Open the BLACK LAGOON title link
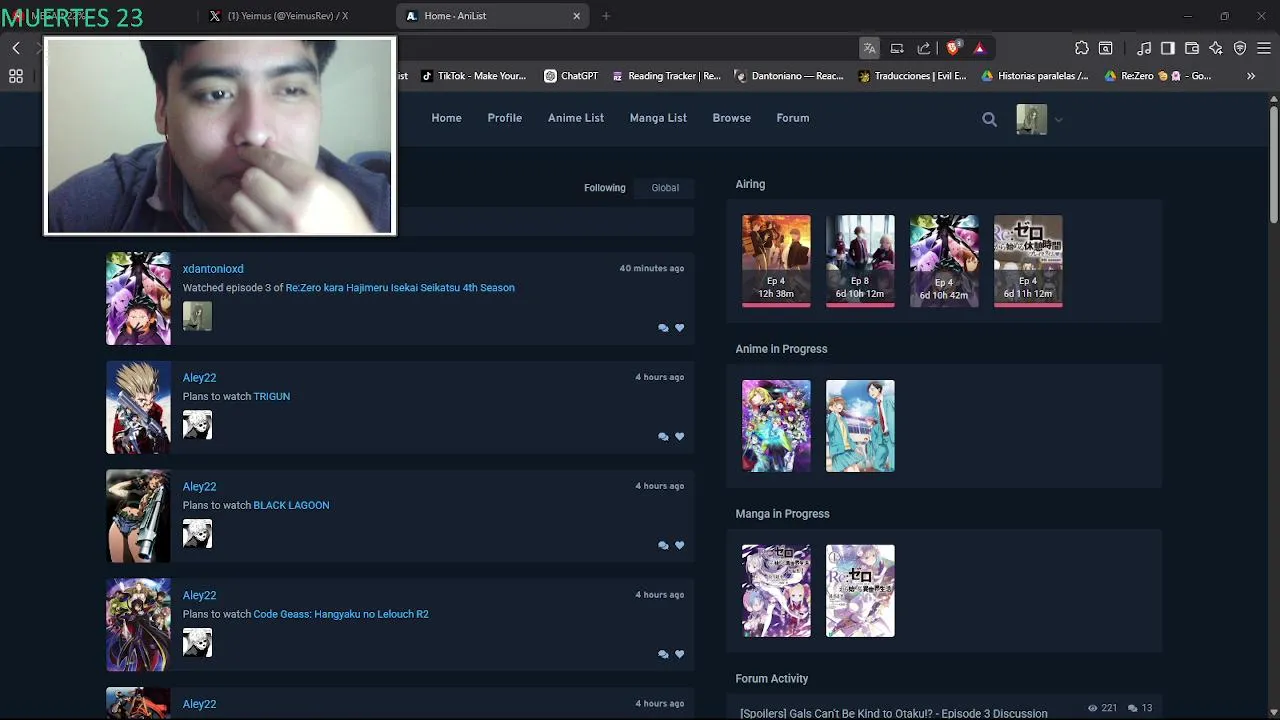The height and width of the screenshot is (720, 1280). coord(291,506)
